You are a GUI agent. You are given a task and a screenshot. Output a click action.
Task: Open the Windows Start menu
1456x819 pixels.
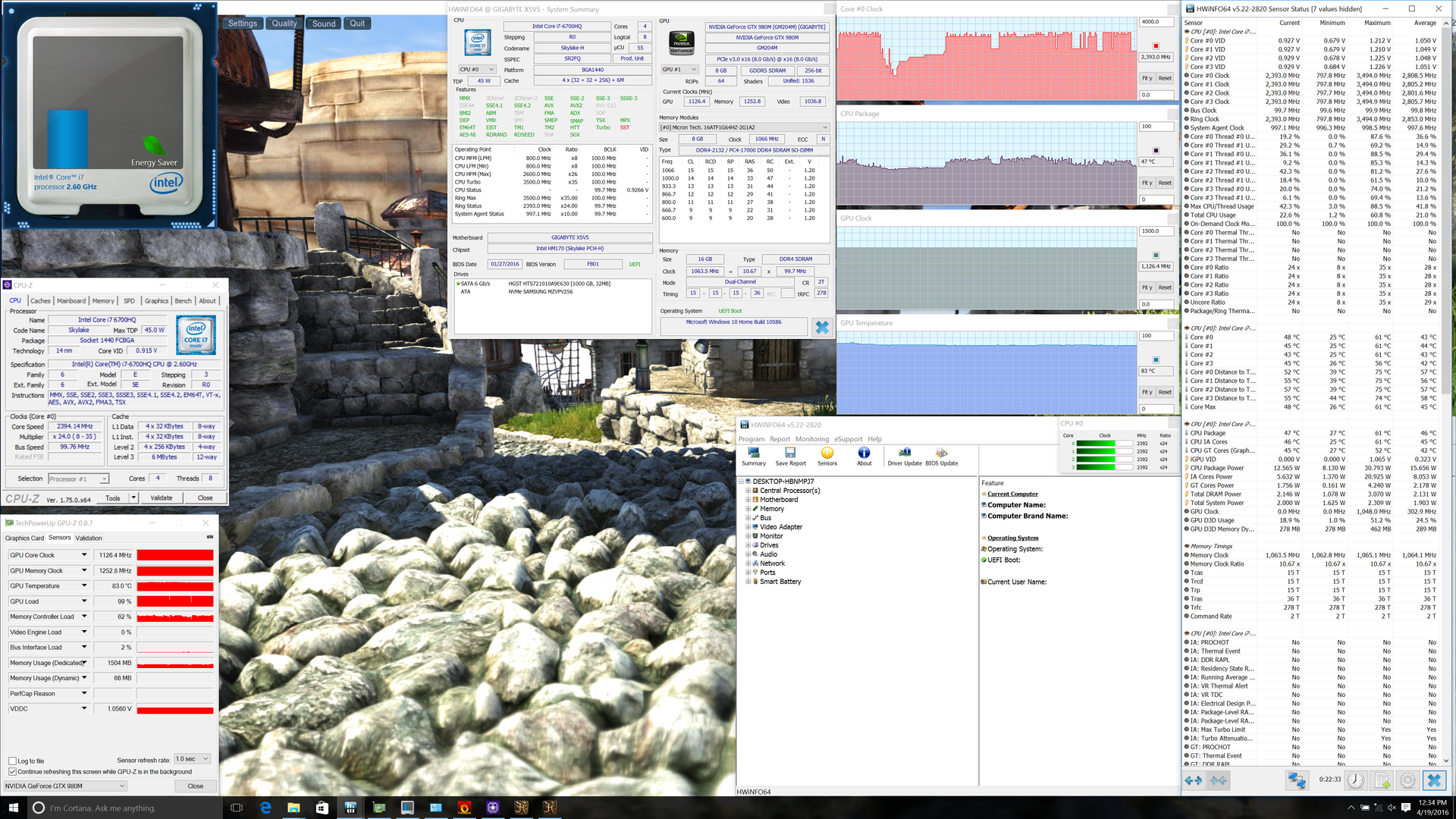[12, 808]
